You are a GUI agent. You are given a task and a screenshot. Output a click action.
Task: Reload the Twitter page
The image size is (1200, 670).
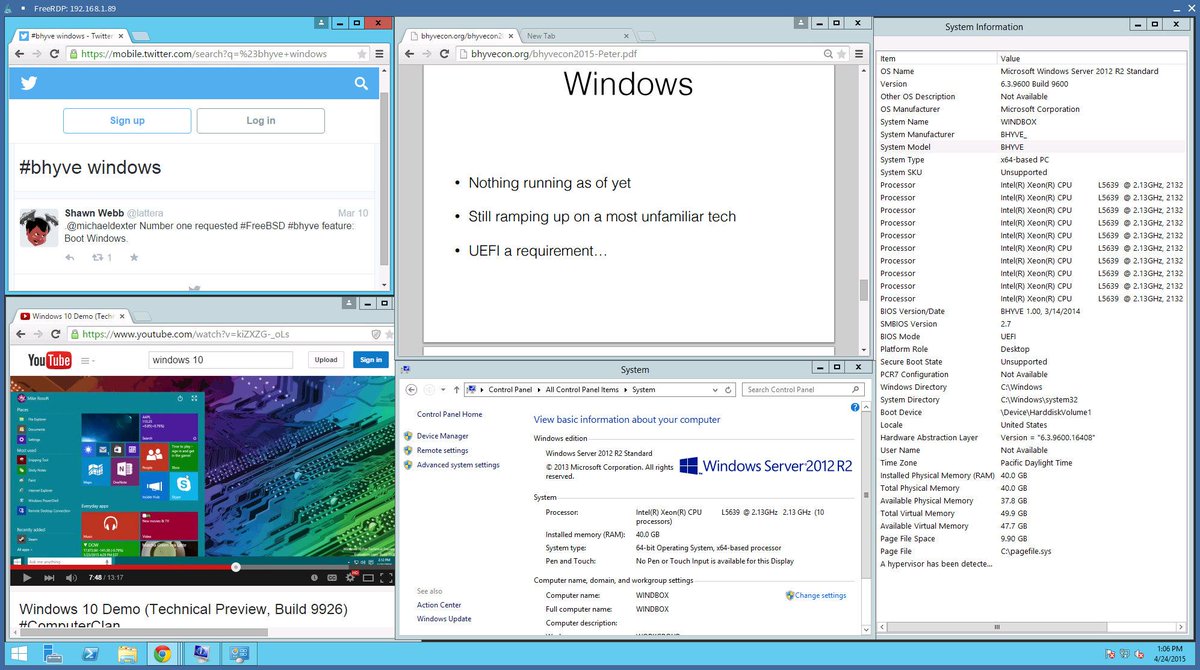(55, 54)
